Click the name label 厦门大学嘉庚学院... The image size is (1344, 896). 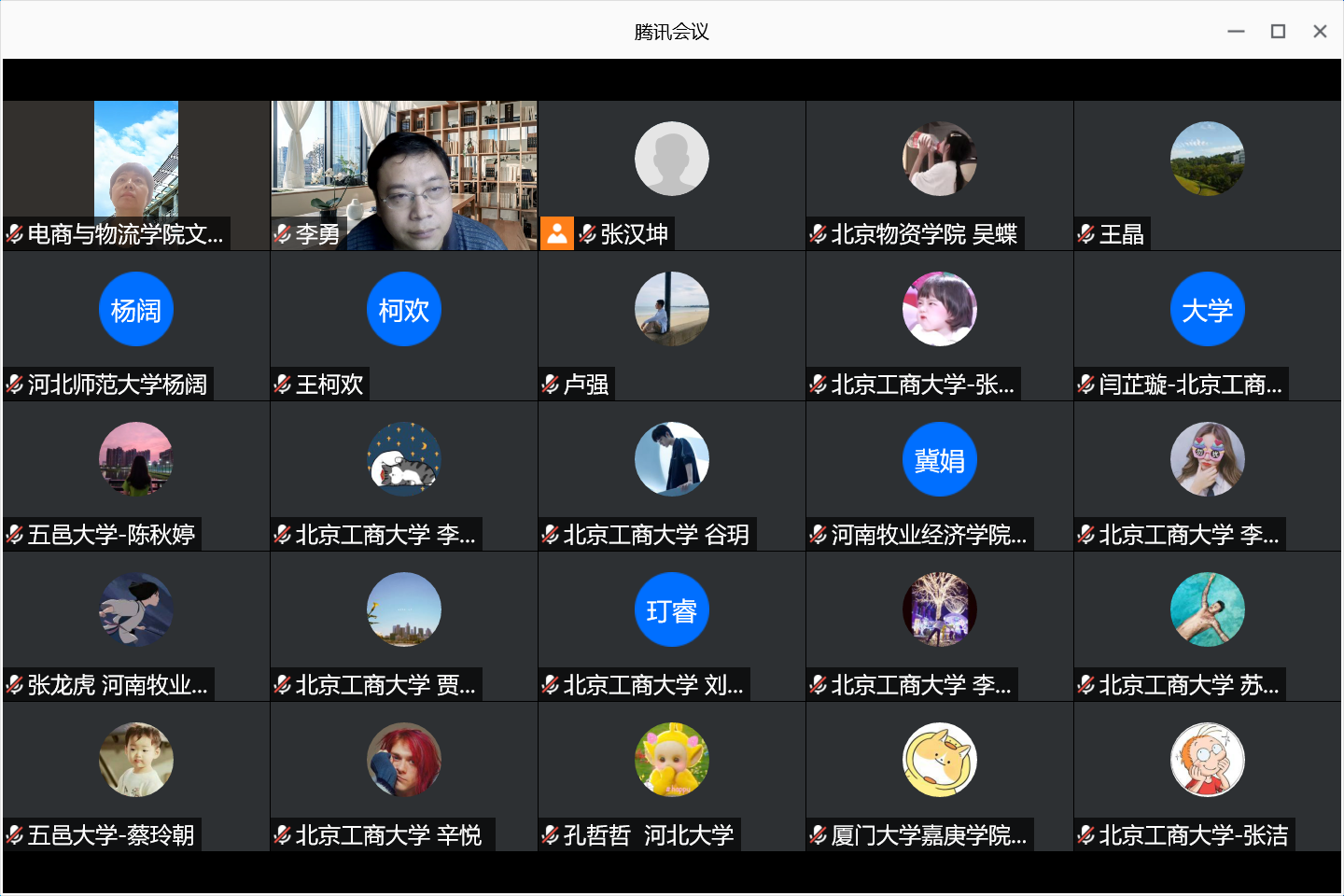pyautogui.click(x=929, y=835)
